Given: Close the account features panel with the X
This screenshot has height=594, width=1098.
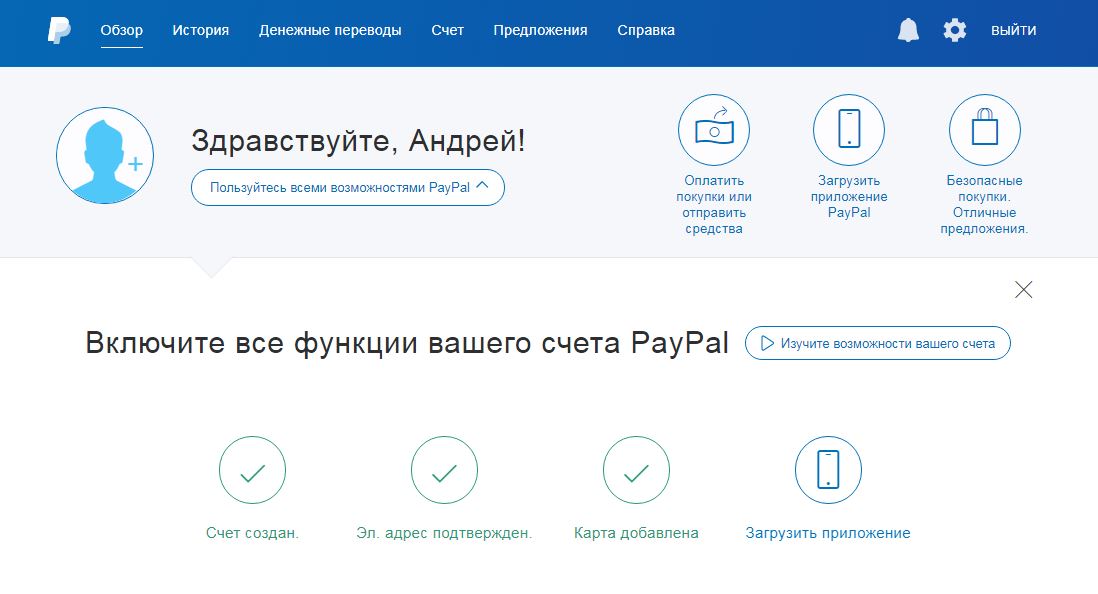Looking at the screenshot, I should 1024,289.
